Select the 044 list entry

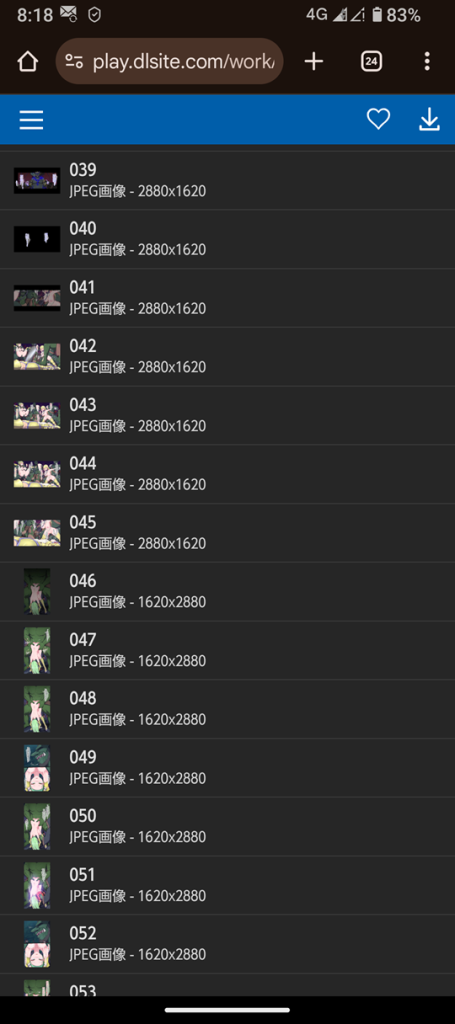(x=227, y=474)
